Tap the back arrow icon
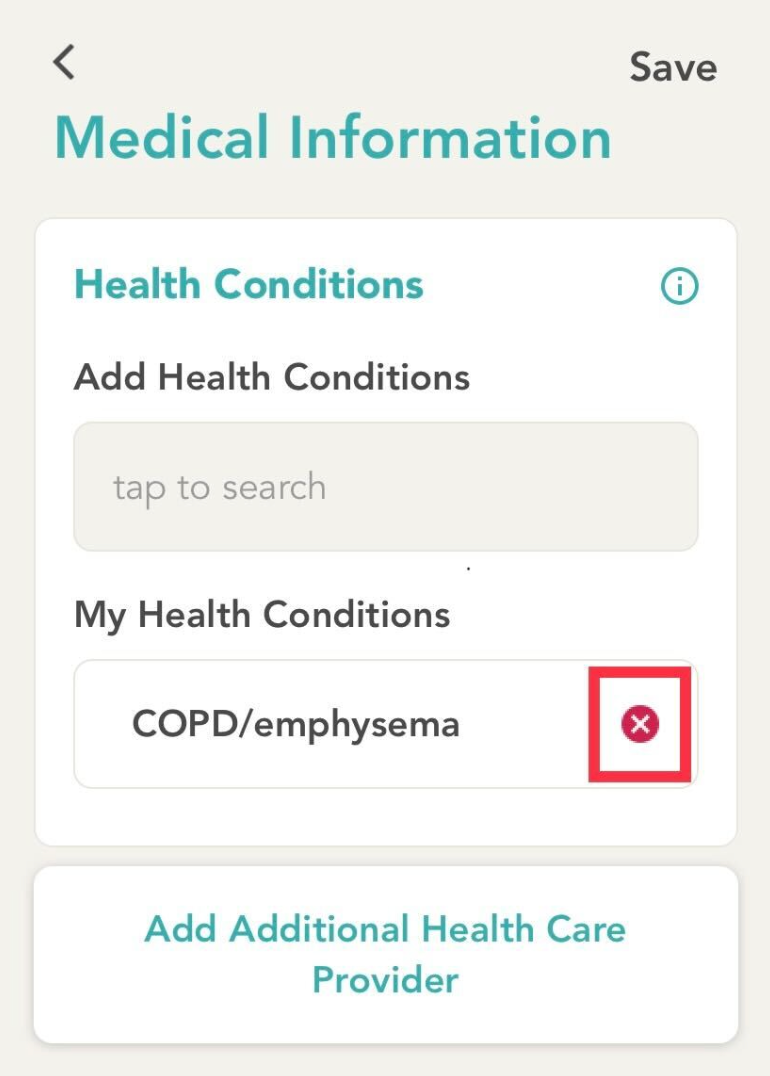The height and width of the screenshot is (1076, 770). tap(64, 62)
